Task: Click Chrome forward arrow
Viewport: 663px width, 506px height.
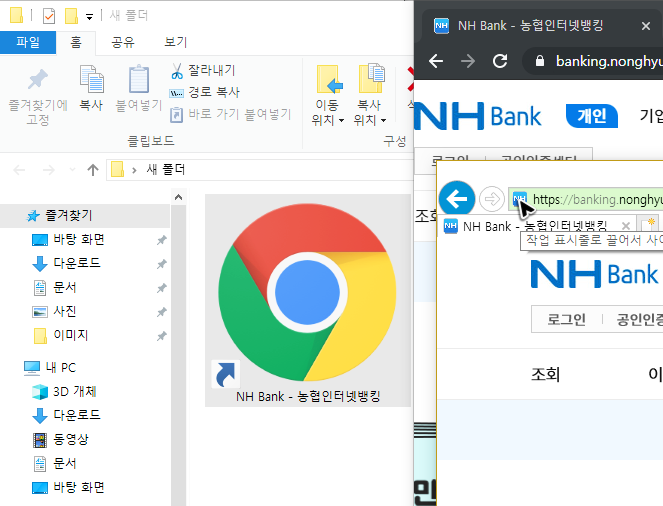Action: [x=468, y=61]
